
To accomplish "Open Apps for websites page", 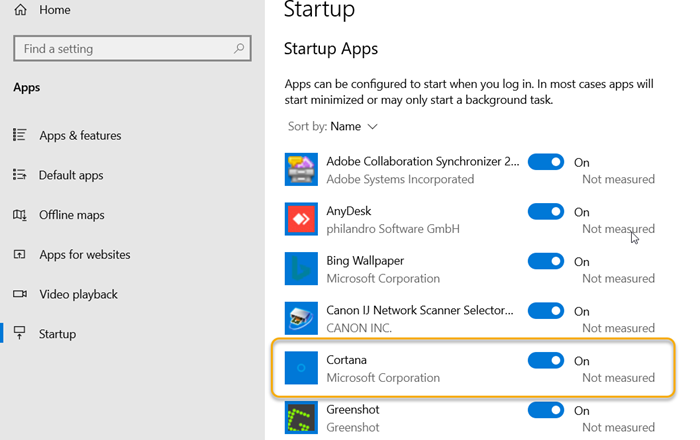I will (84, 255).
